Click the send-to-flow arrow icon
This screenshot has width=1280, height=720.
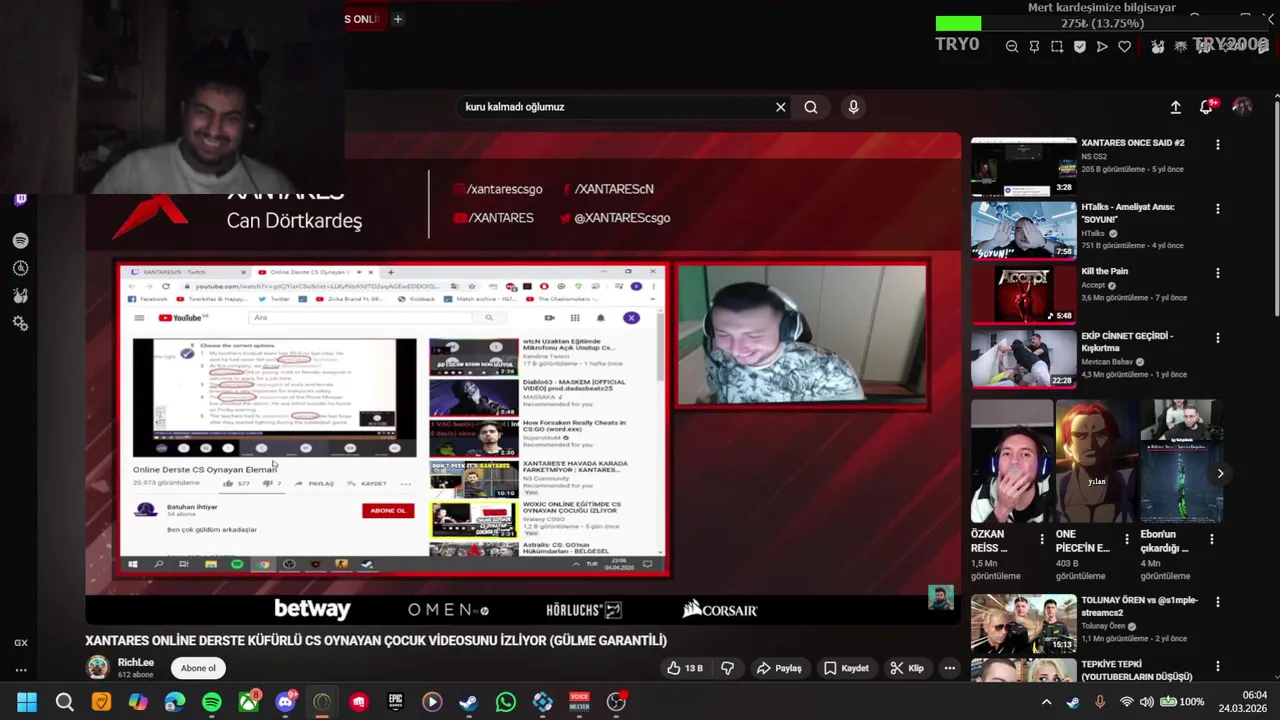click(x=1102, y=46)
